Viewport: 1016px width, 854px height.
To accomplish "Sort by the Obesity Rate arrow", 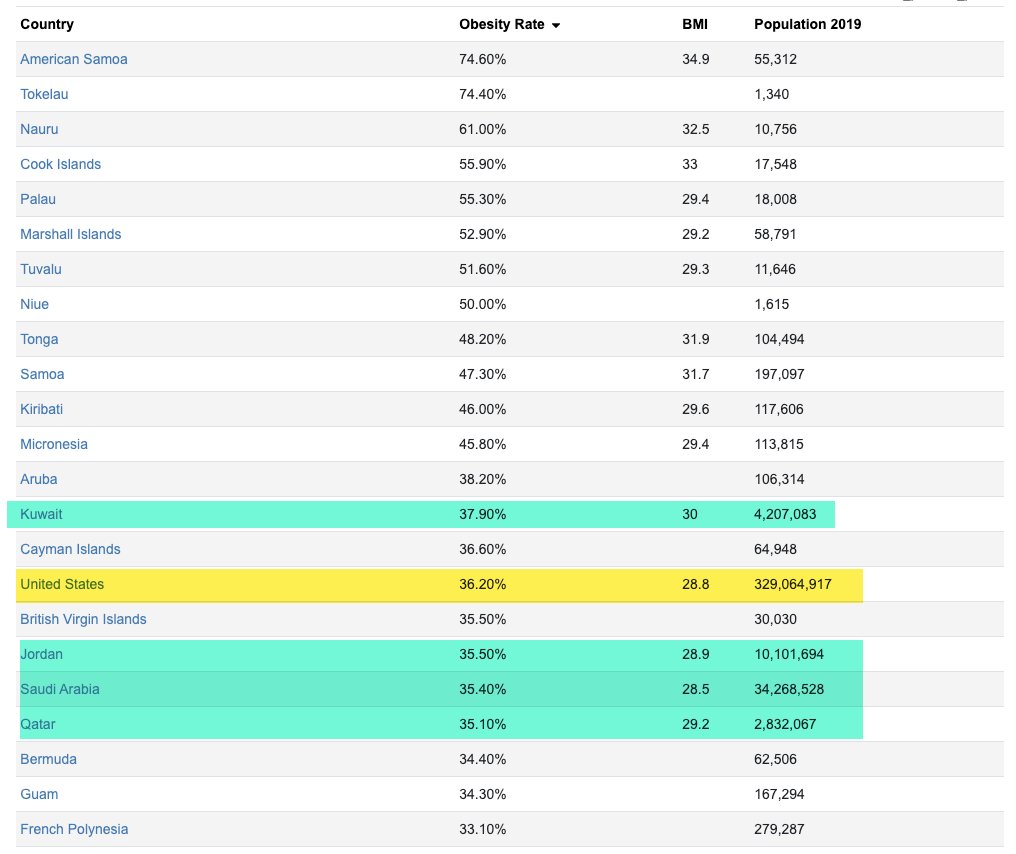I will pos(555,25).
